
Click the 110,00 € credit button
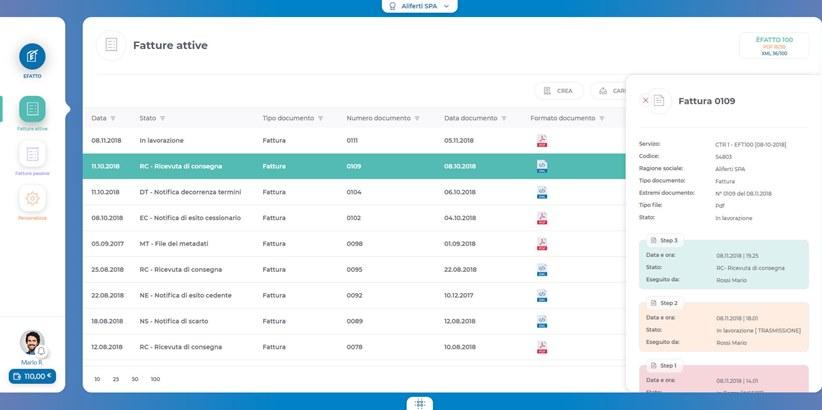32,377
